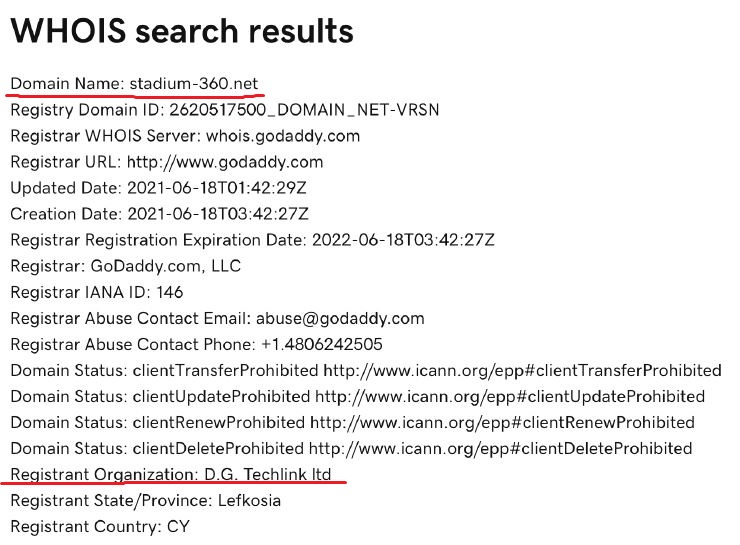This screenshot has width=740, height=545.
Task: Open the clientTransferProhibited ICANN link
Action: (522, 370)
